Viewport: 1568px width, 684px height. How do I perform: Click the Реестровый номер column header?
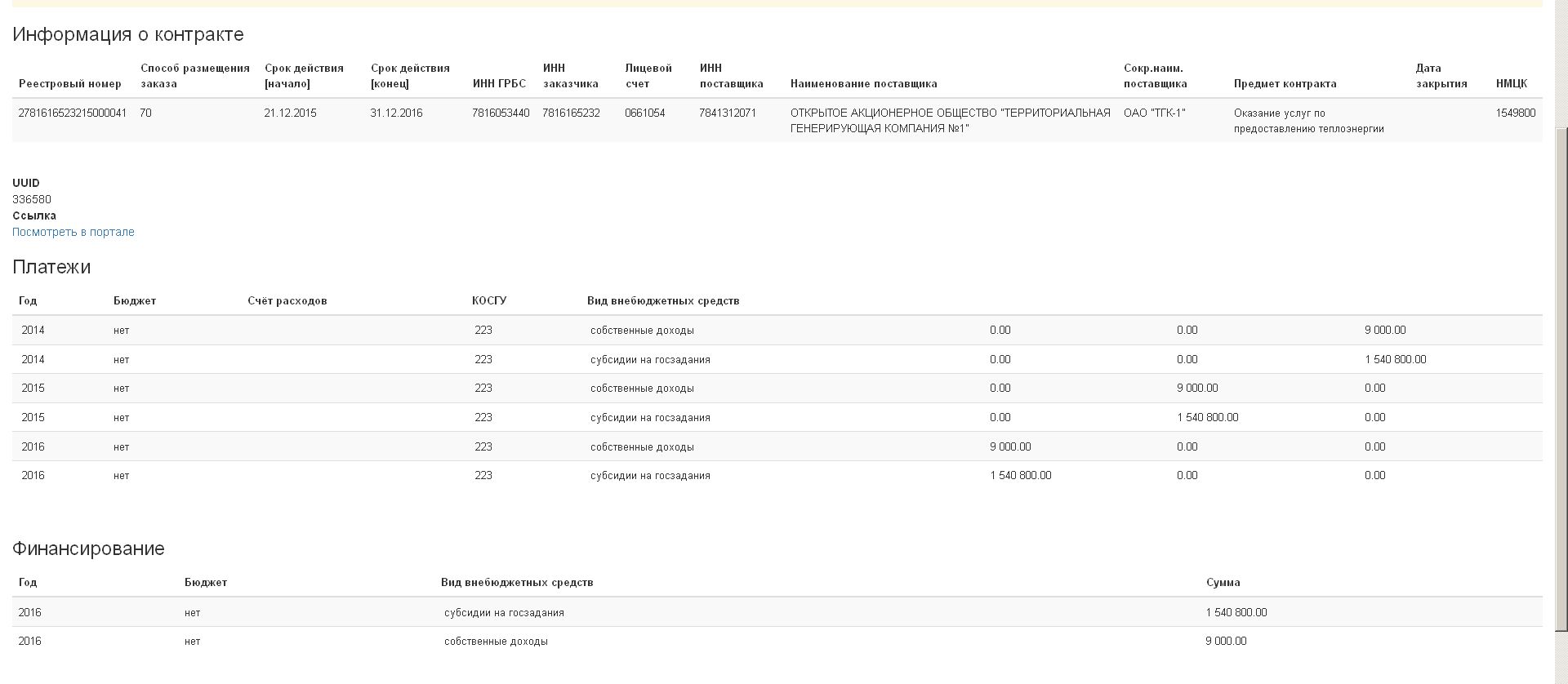tap(69, 84)
